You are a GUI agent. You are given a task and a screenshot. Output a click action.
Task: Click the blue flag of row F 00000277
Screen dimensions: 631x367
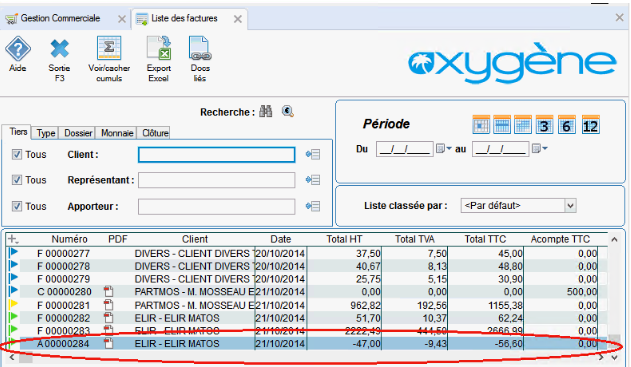click(x=13, y=253)
